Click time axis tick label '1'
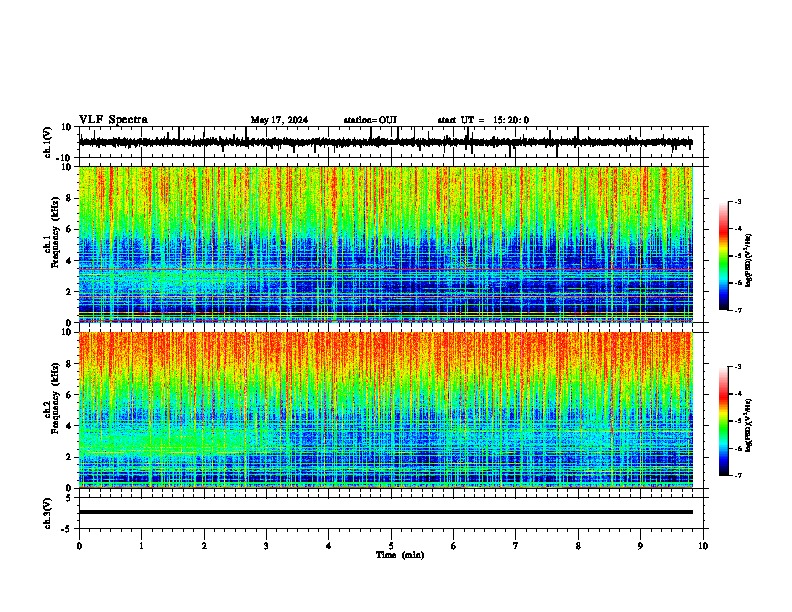Image resolution: width=792 pixels, height=612 pixels. 141,546
